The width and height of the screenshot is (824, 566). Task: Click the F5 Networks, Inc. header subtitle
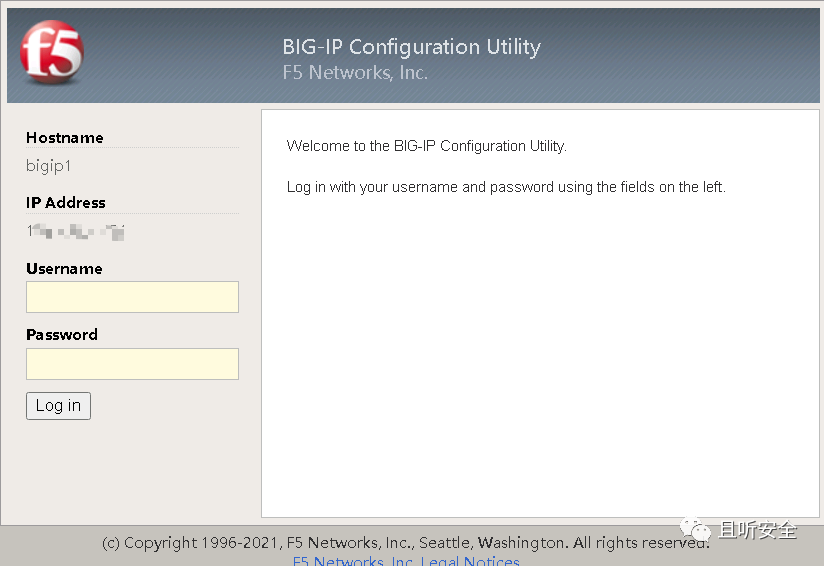pyautogui.click(x=355, y=73)
